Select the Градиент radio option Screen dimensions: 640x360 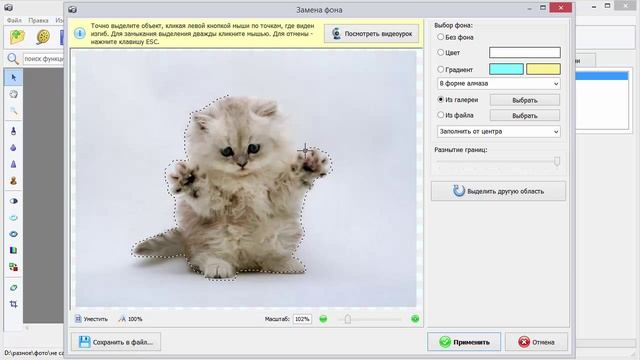click(440, 69)
